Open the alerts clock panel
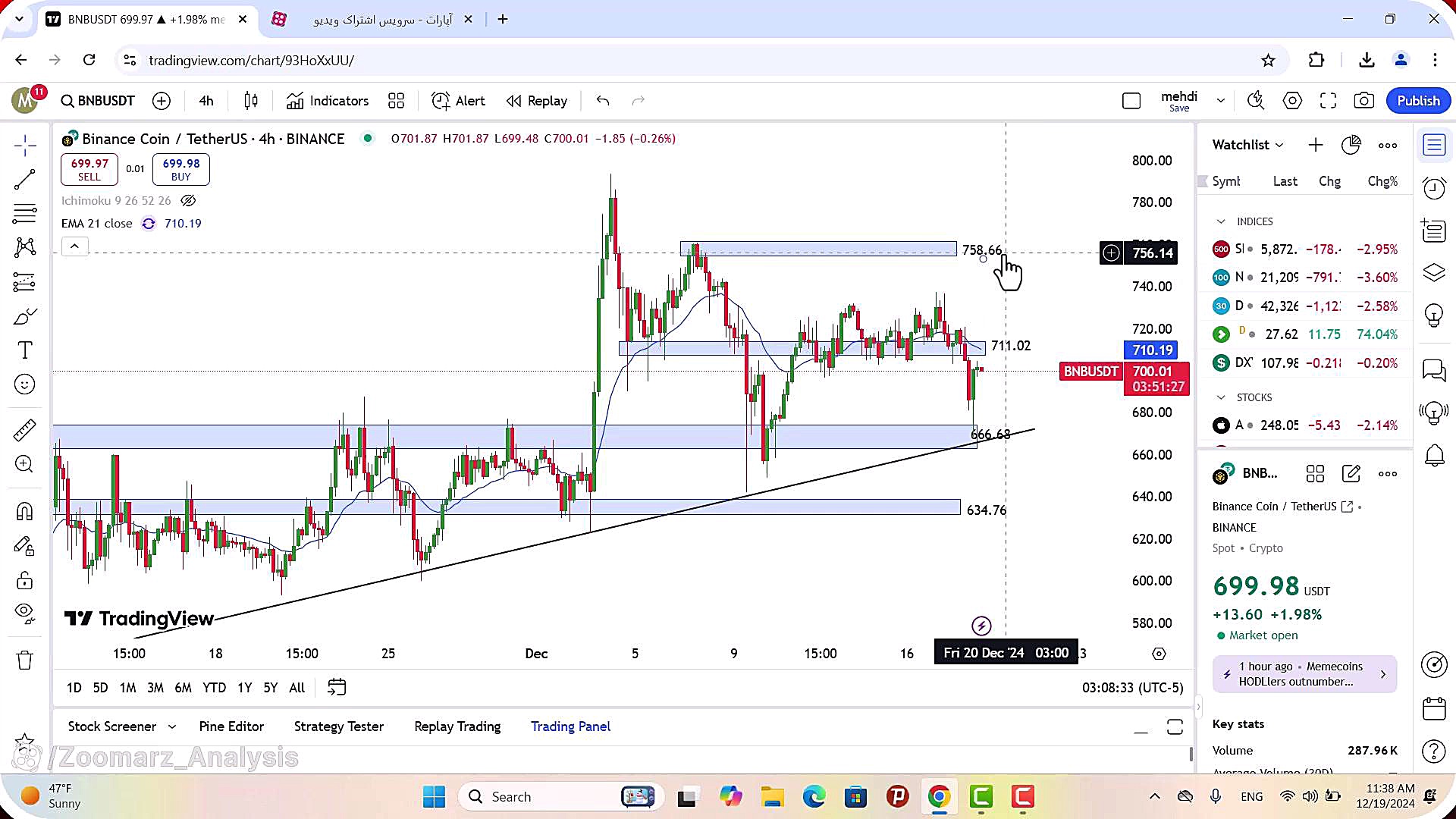Screen dimensions: 1456x819 click(1434, 188)
